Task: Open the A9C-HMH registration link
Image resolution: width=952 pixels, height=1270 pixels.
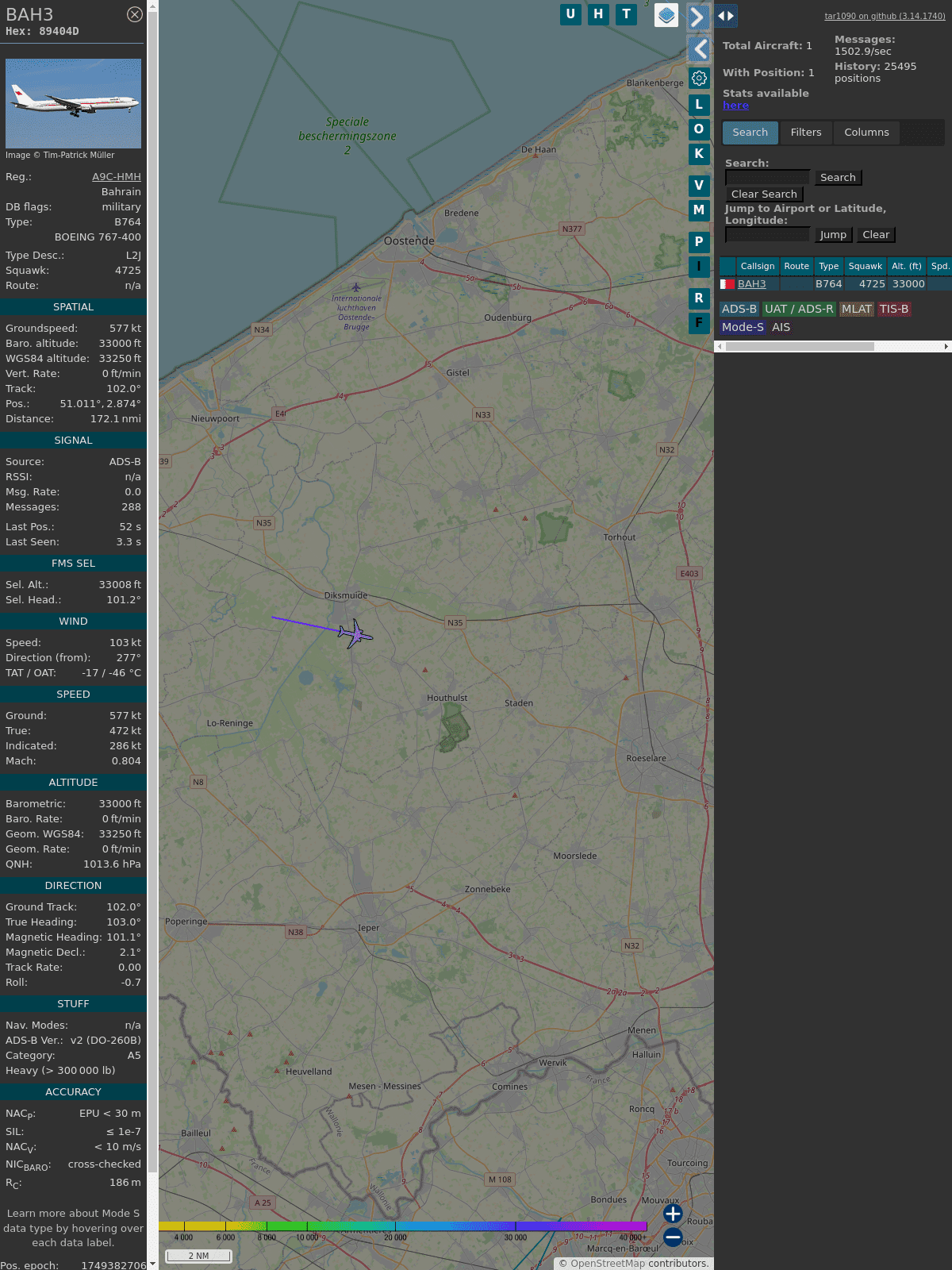Action: tap(117, 177)
